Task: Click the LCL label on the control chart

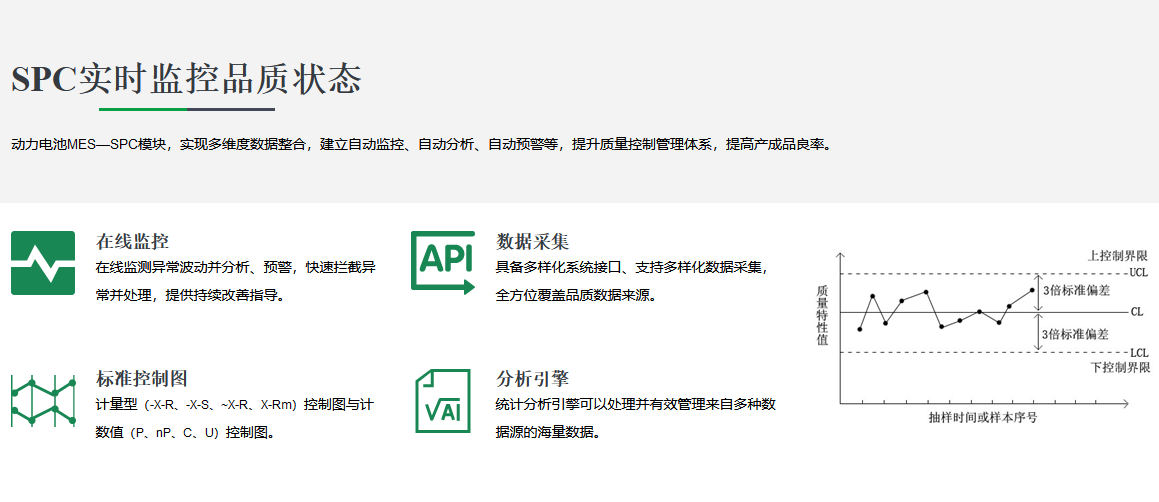Action: click(1138, 352)
